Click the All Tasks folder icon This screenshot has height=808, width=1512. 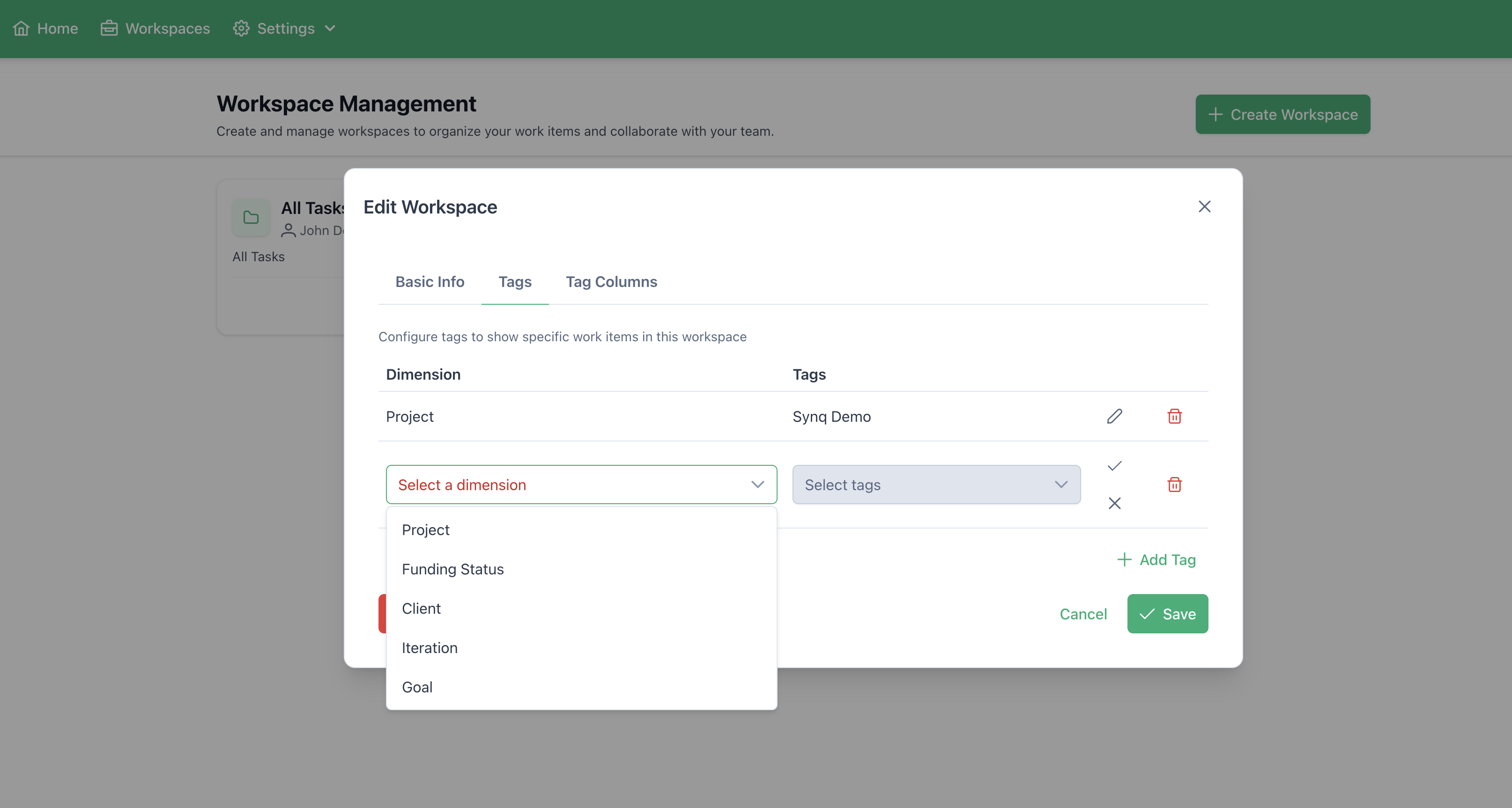click(x=251, y=218)
